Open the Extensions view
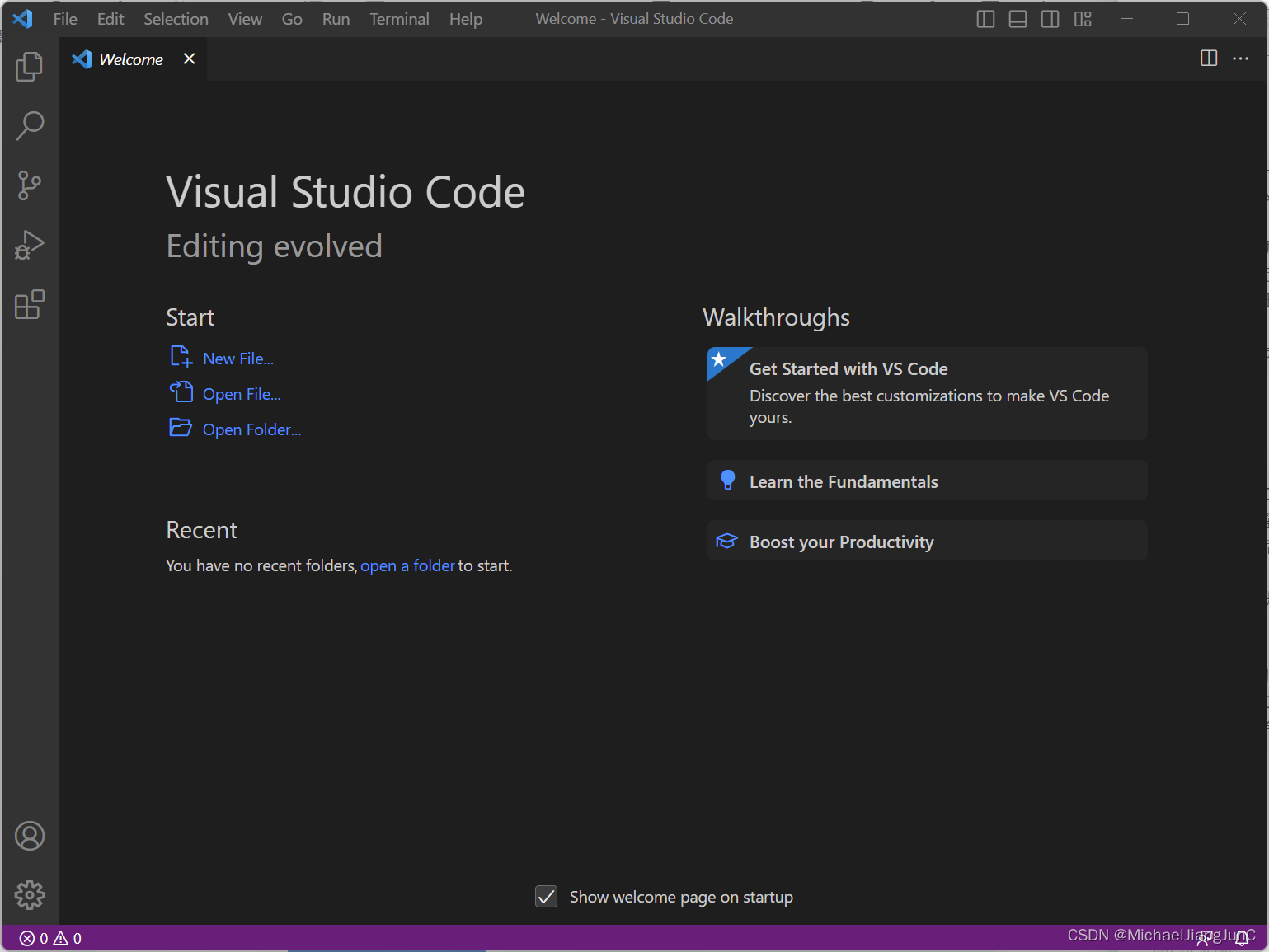 click(30, 304)
